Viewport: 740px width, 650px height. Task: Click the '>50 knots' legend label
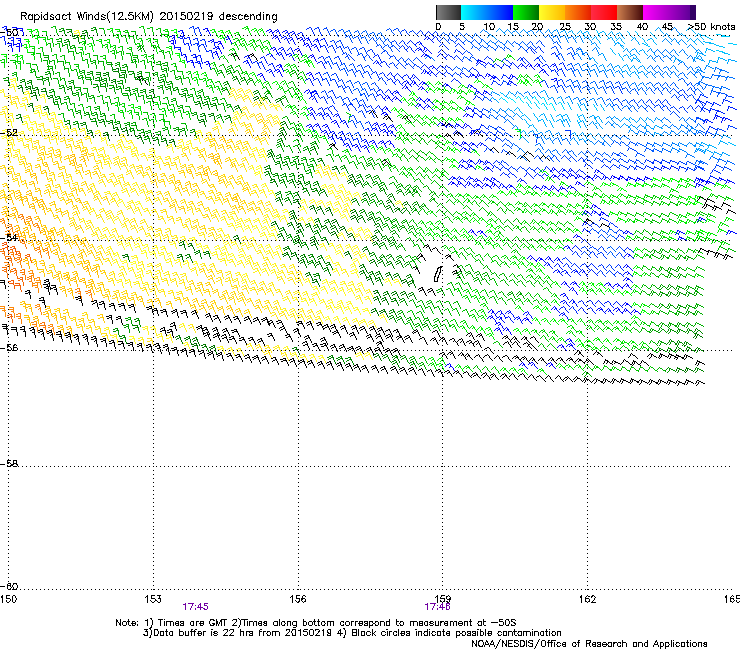[711, 27]
